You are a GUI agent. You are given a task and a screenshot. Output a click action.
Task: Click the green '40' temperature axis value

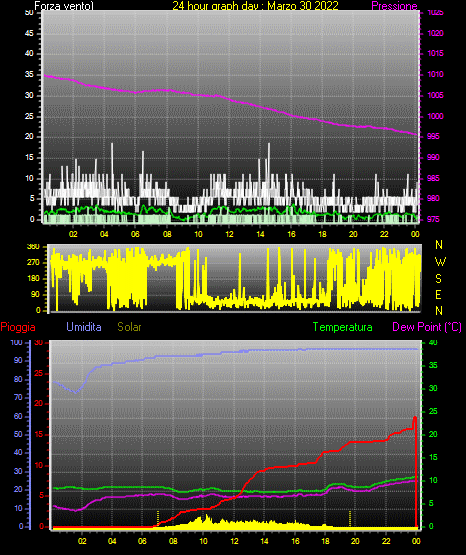tap(433, 343)
